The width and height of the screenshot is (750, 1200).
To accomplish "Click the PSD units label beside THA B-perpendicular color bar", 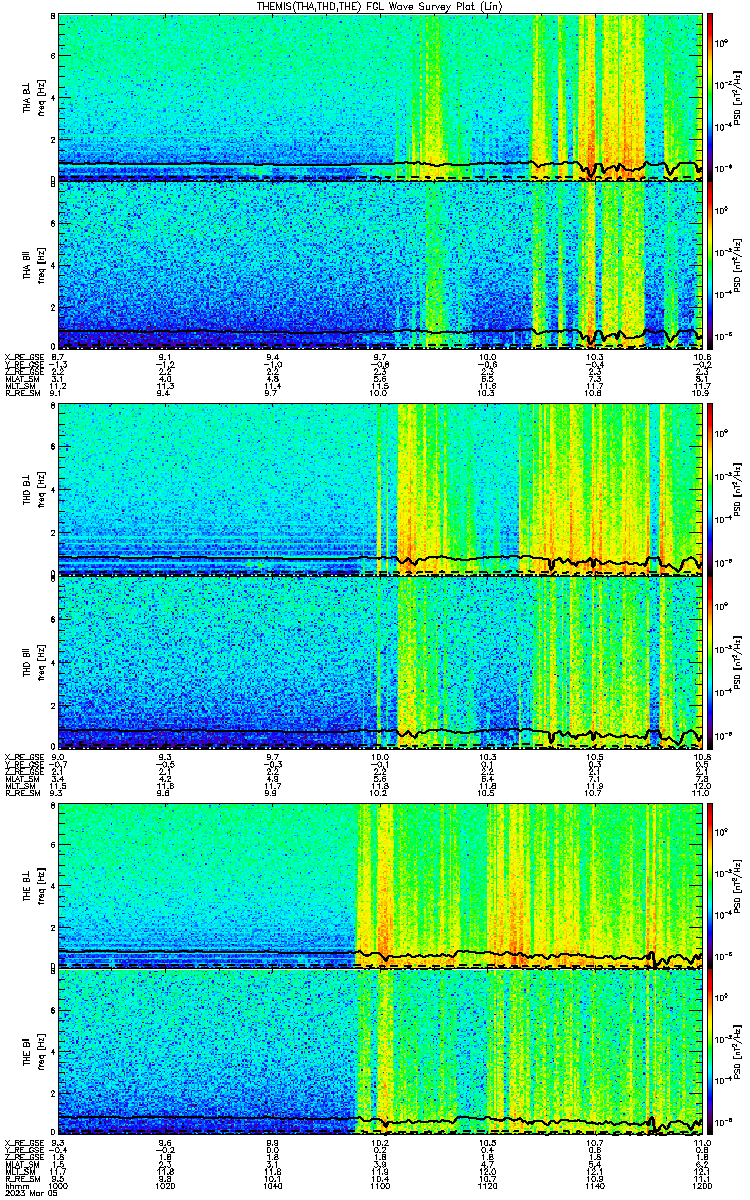I will pyautogui.click(x=737, y=97).
